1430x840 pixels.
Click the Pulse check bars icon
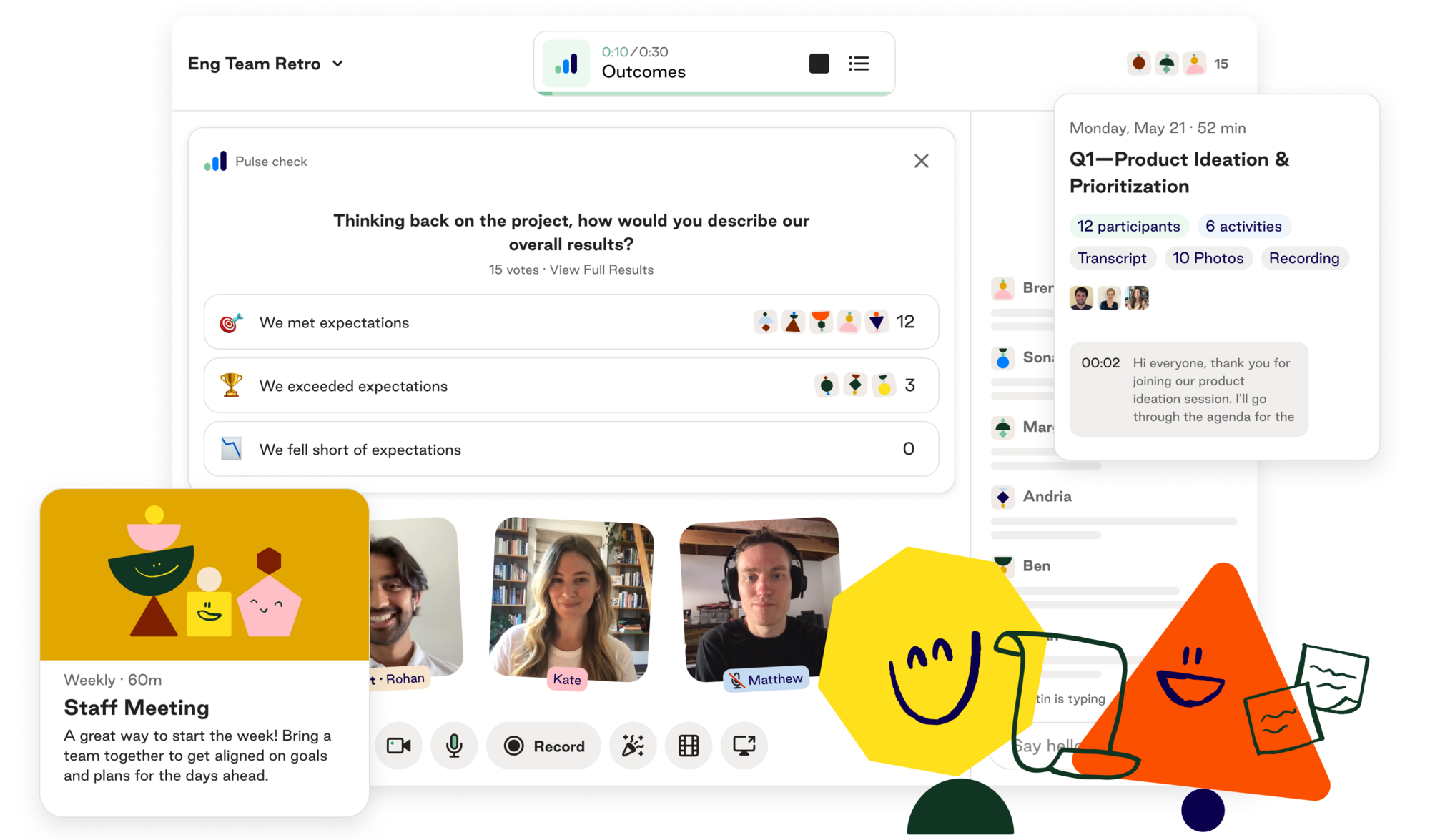216,161
